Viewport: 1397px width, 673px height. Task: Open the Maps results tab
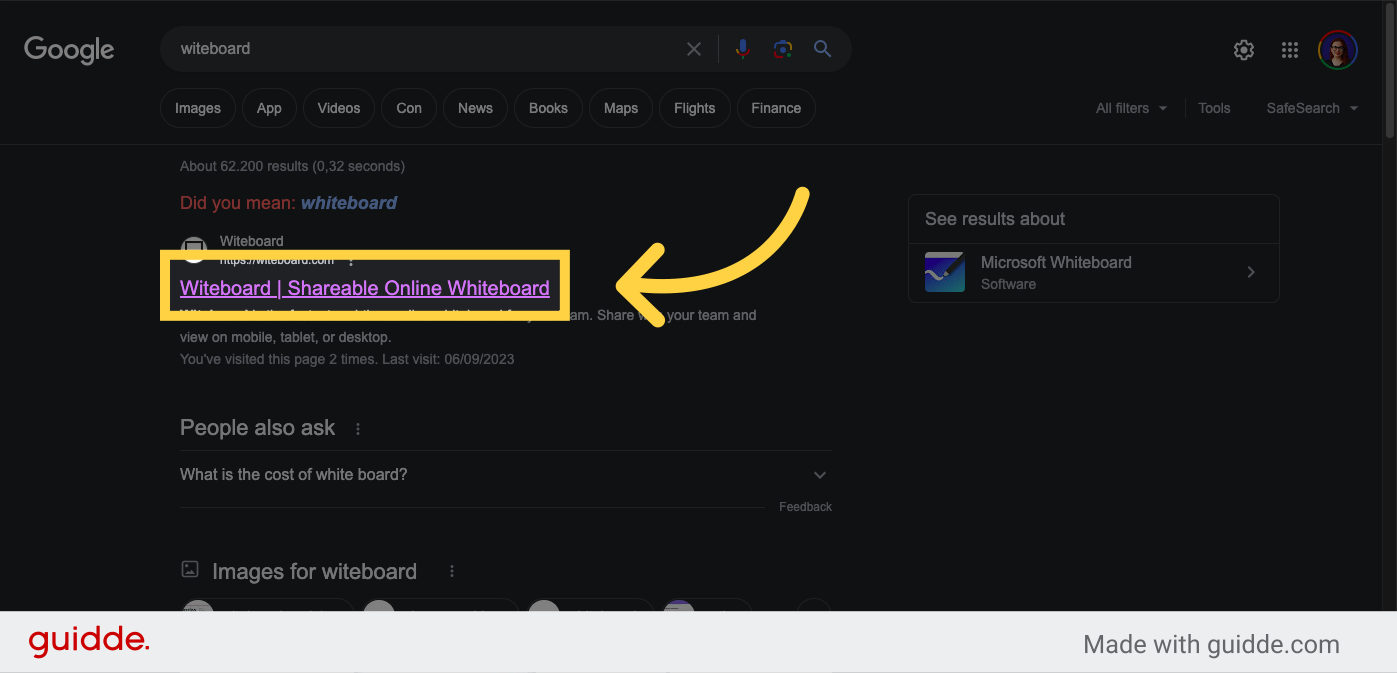coord(620,108)
